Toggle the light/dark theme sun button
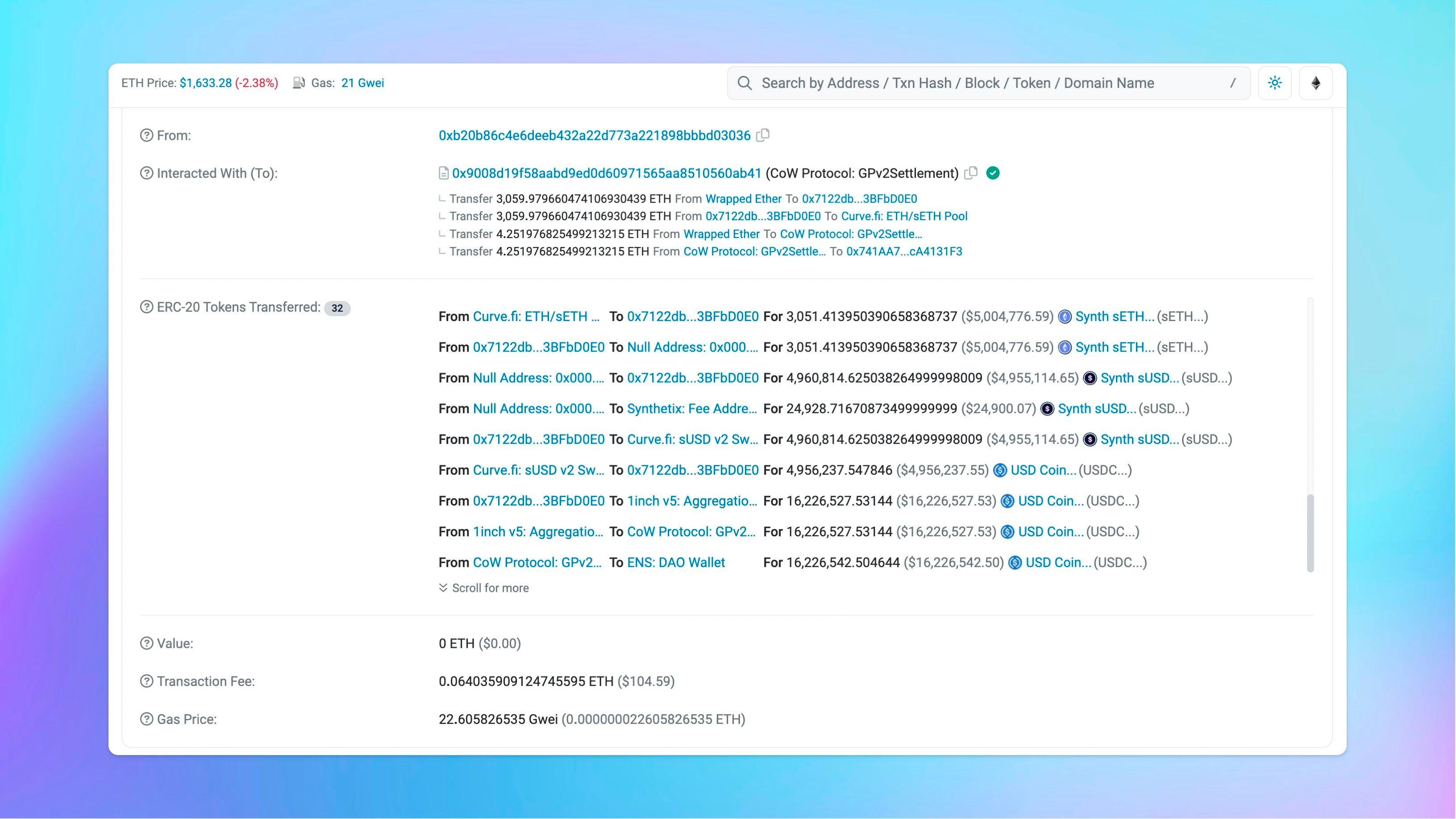Viewport: 1456px width, 819px height. pos(1275,83)
